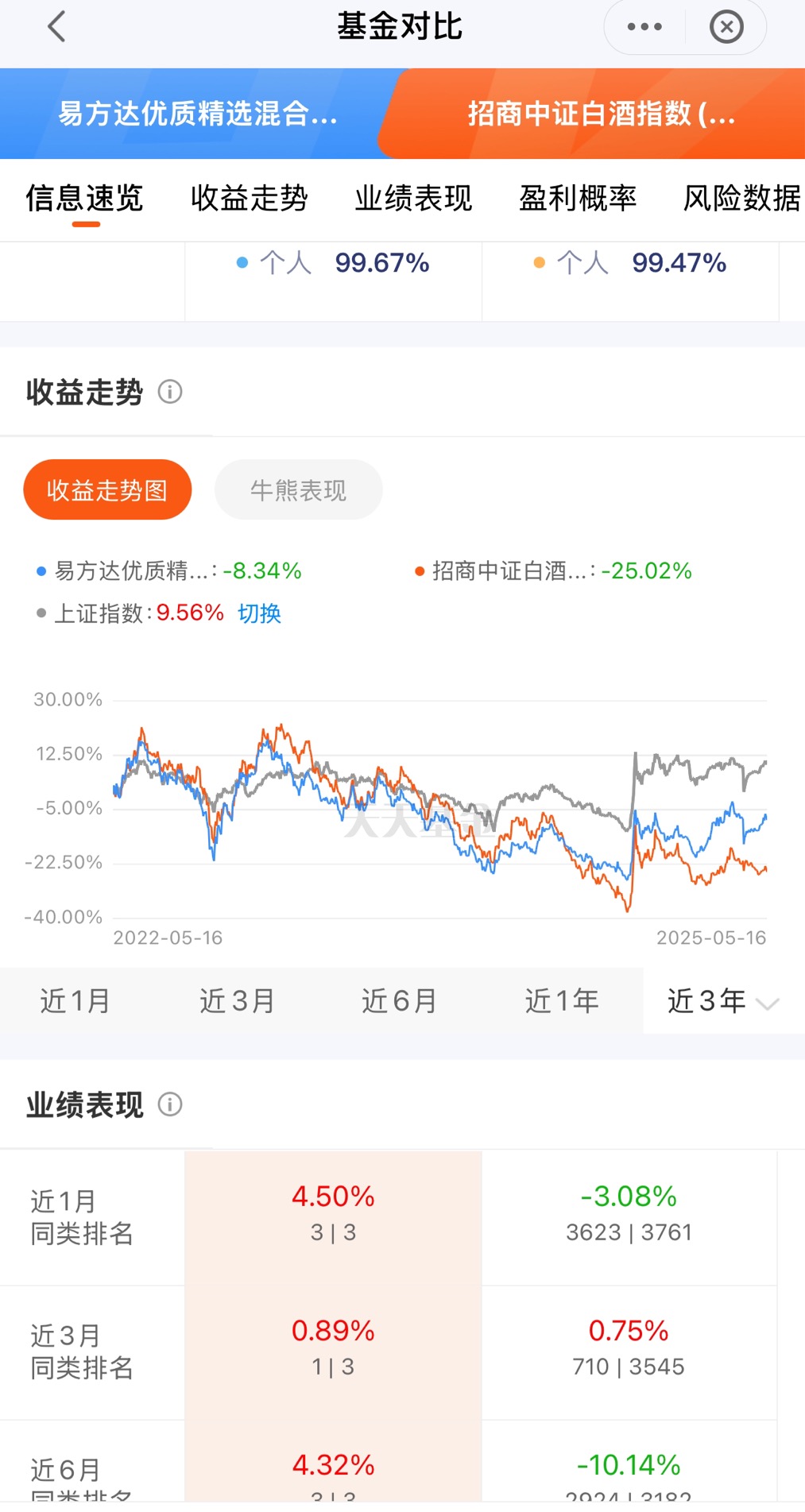Switch to the 牛熊表现 toggle pill

pyautogui.click(x=299, y=490)
